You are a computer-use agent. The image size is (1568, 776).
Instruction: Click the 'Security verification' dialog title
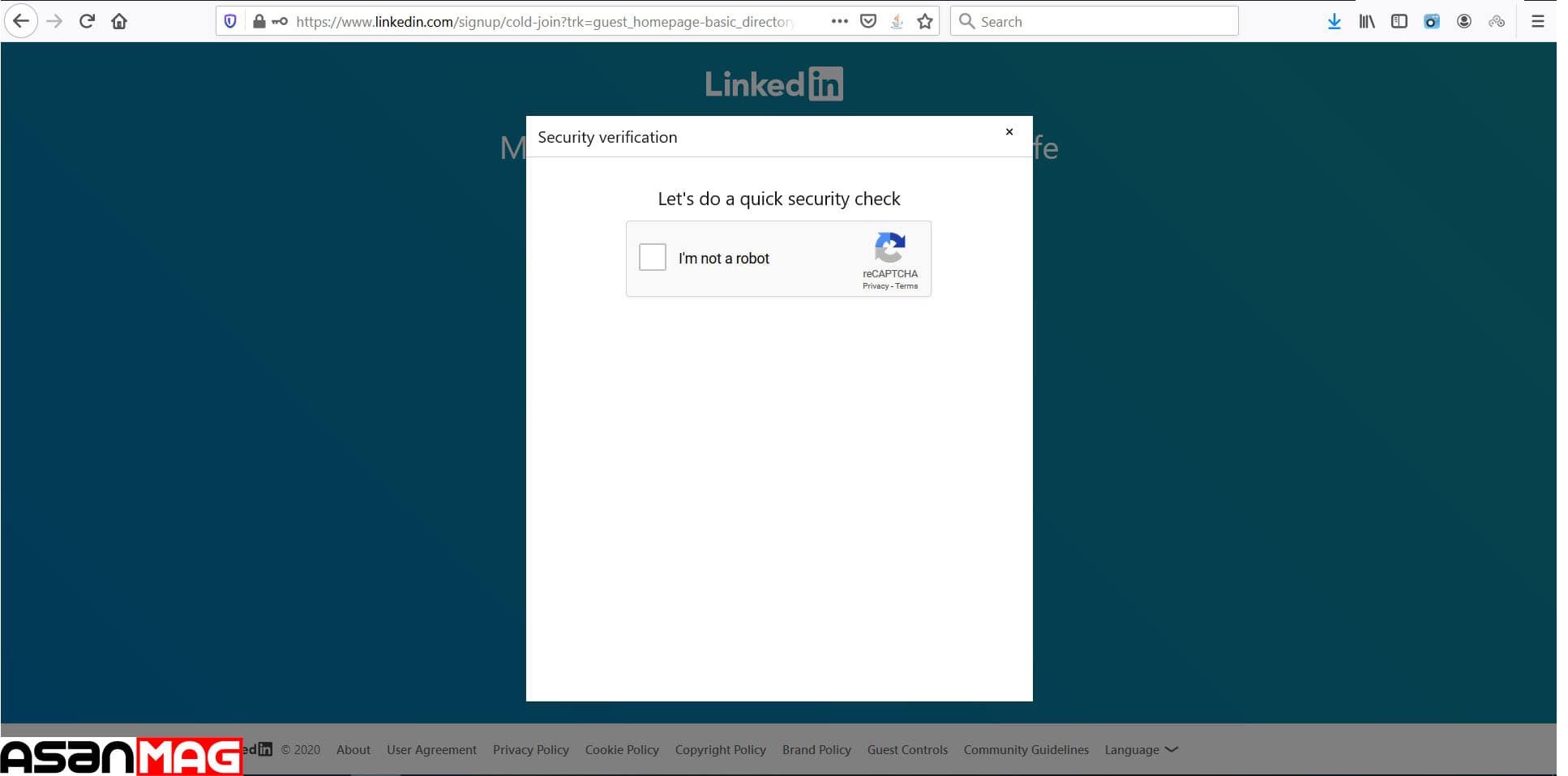pos(607,137)
